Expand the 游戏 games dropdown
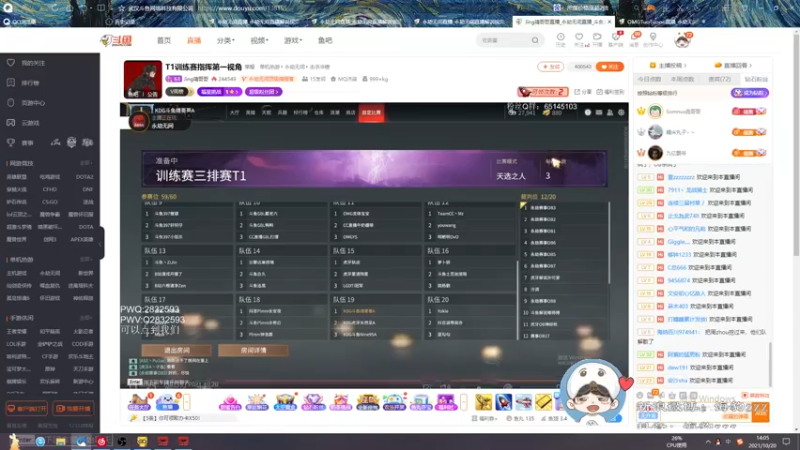The height and width of the screenshot is (450, 800). coord(293,40)
